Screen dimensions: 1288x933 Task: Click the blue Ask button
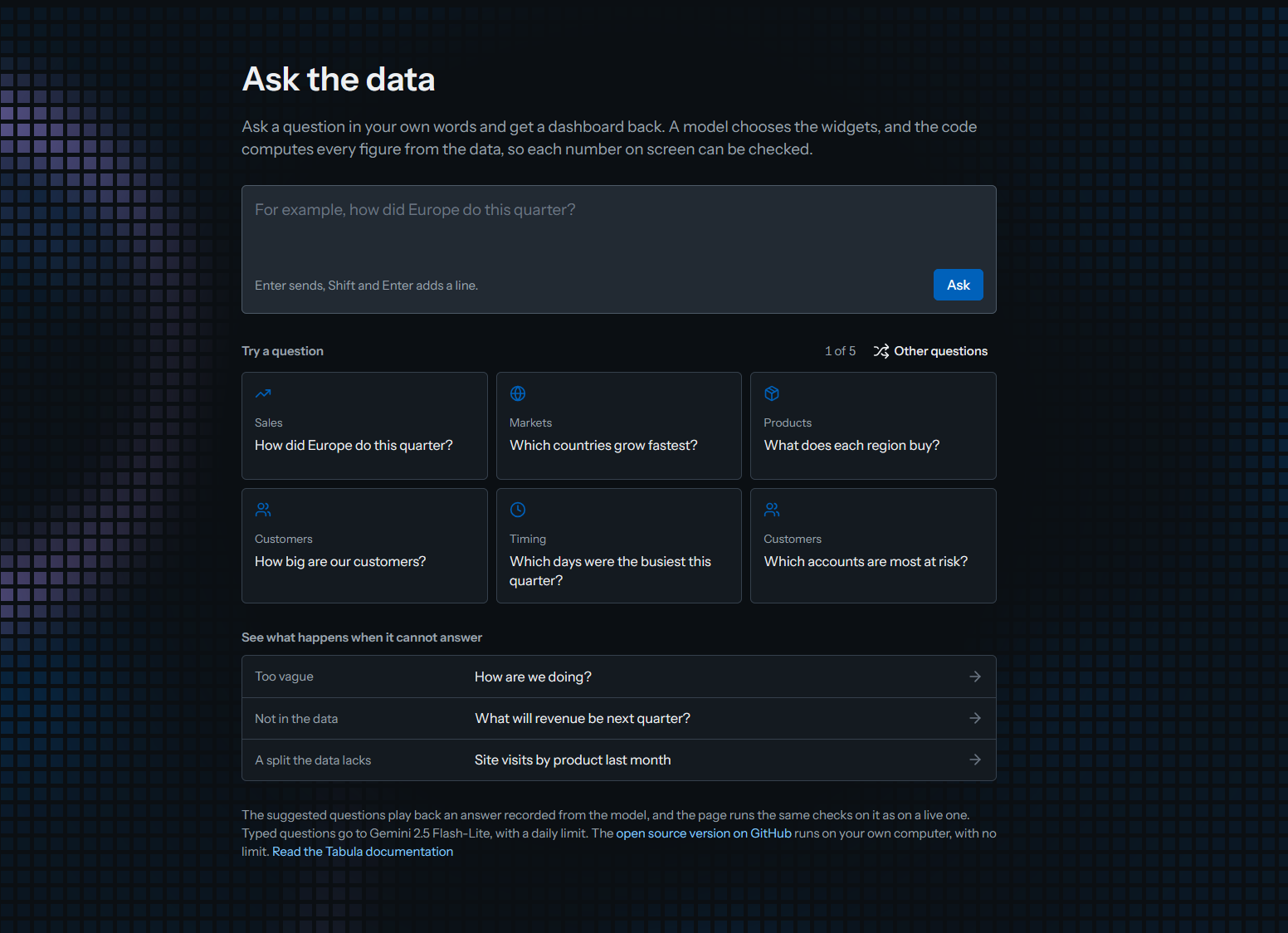[x=959, y=285]
